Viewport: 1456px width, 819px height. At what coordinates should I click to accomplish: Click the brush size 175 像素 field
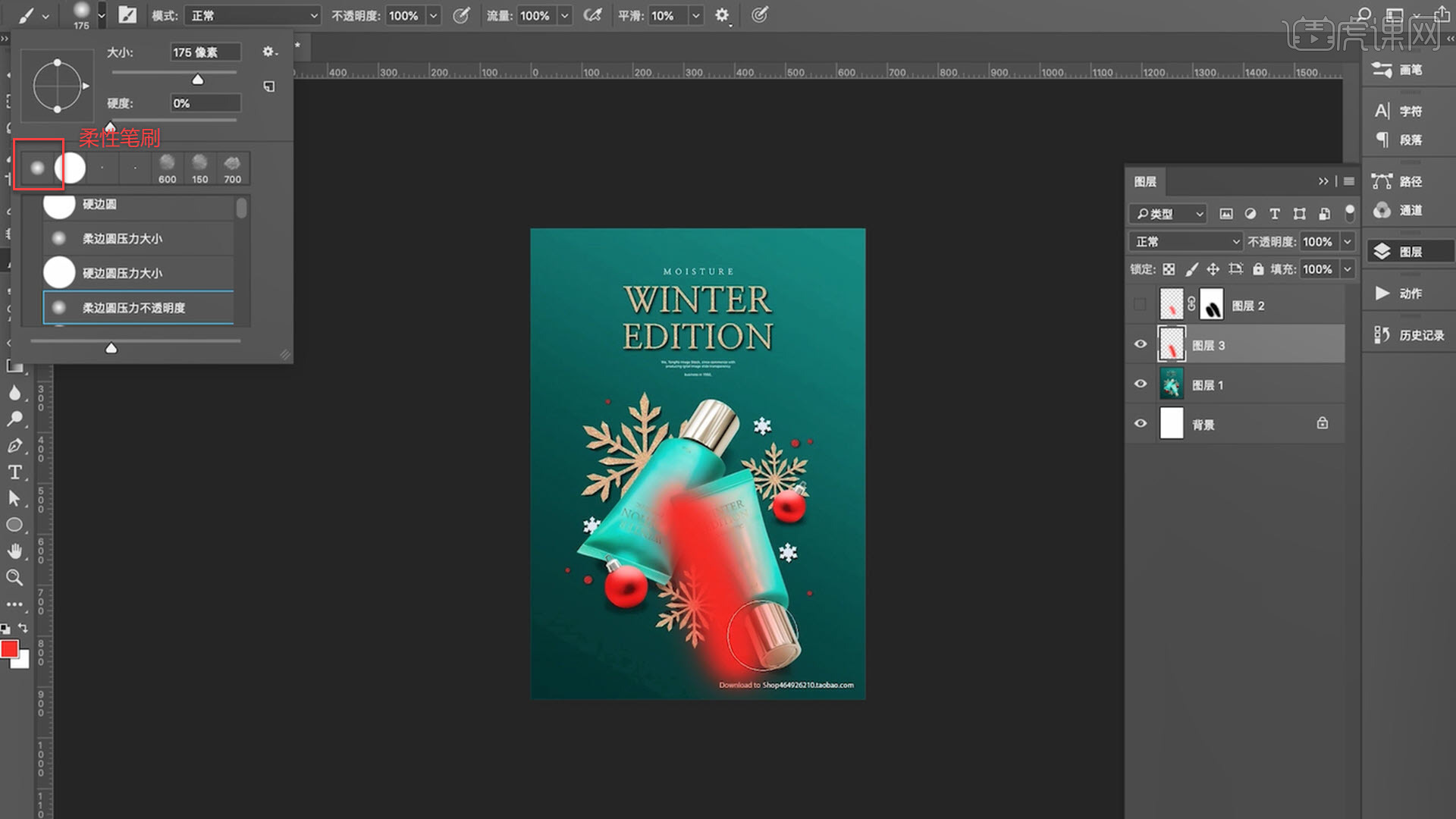pos(205,52)
